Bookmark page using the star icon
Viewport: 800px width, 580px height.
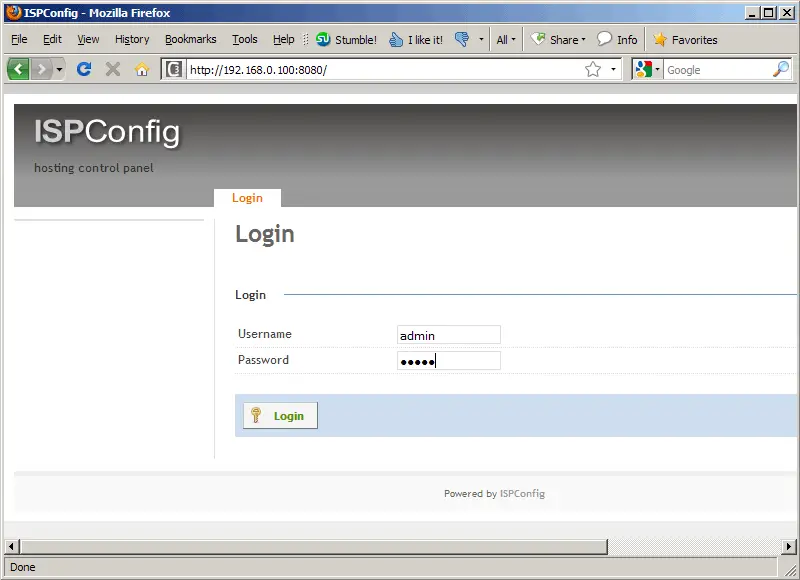coord(593,69)
